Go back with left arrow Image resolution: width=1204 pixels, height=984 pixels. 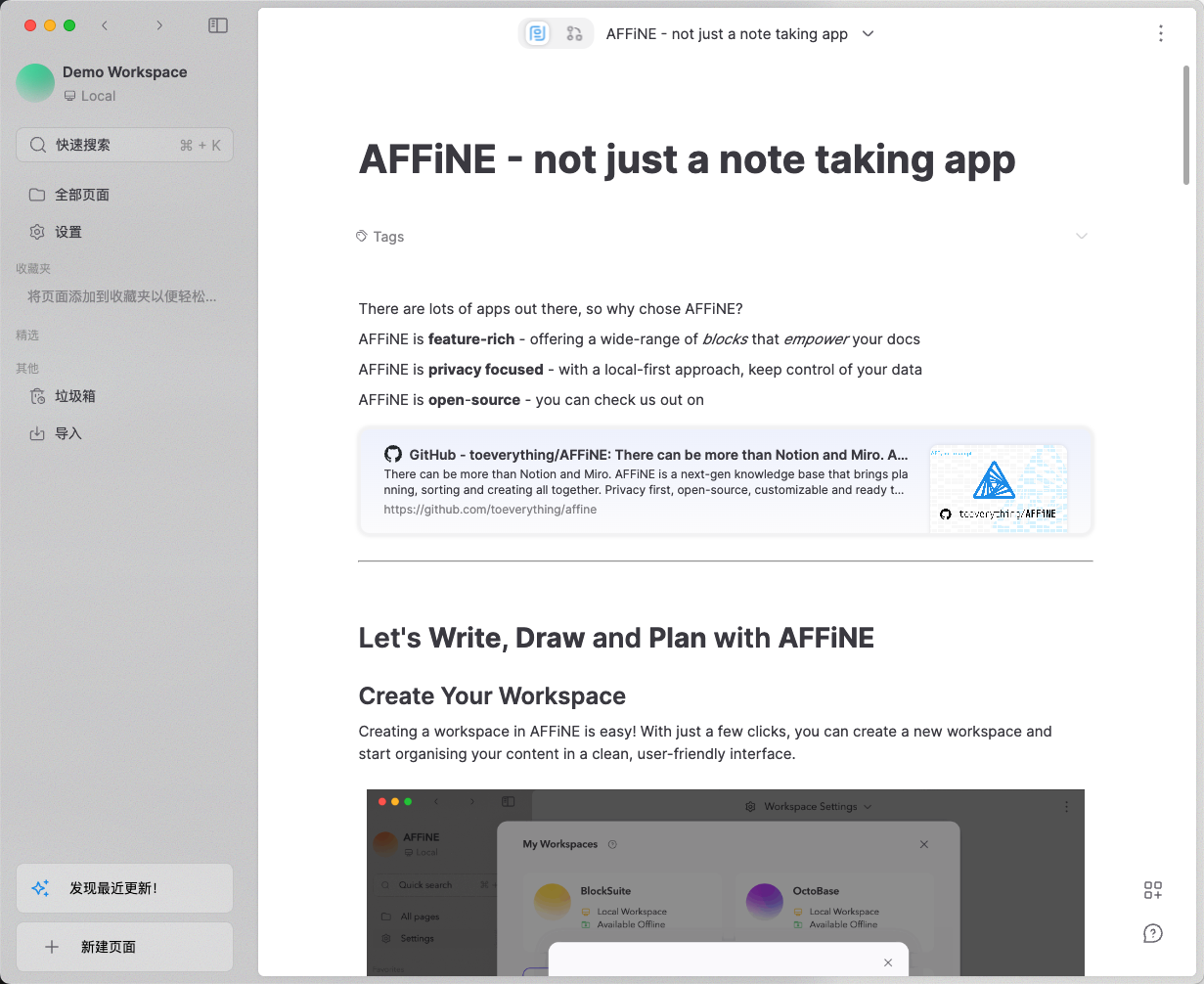pos(105,25)
